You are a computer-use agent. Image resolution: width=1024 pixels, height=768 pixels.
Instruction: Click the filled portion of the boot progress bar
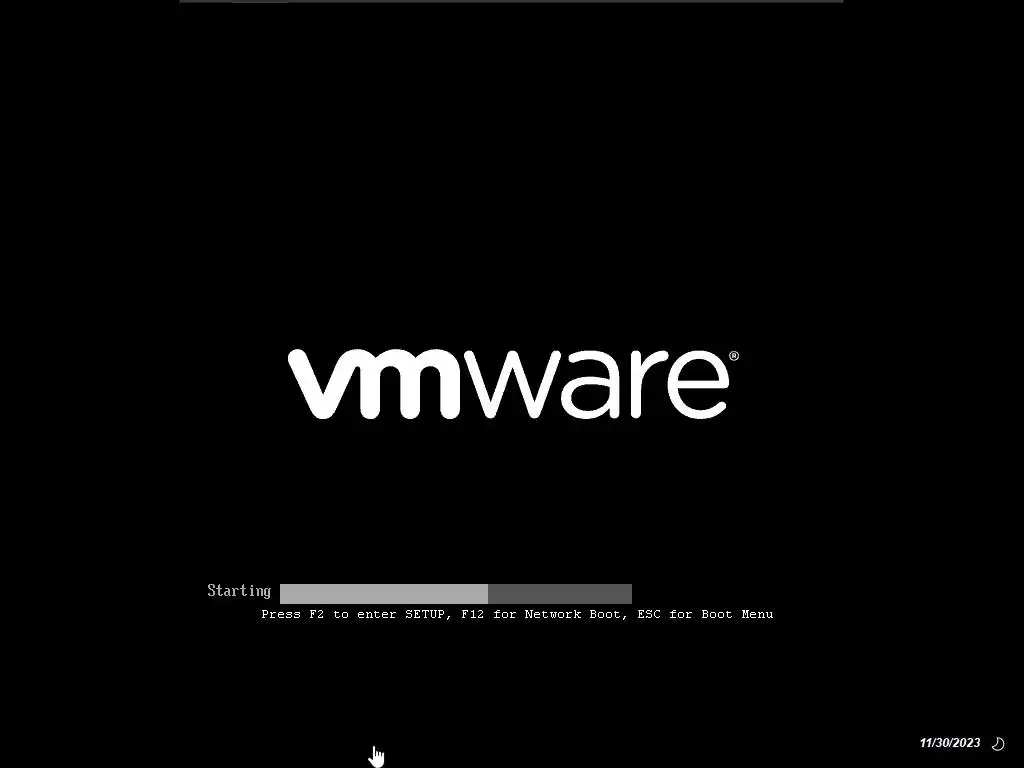pyautogui.click(x=384, y=594)
